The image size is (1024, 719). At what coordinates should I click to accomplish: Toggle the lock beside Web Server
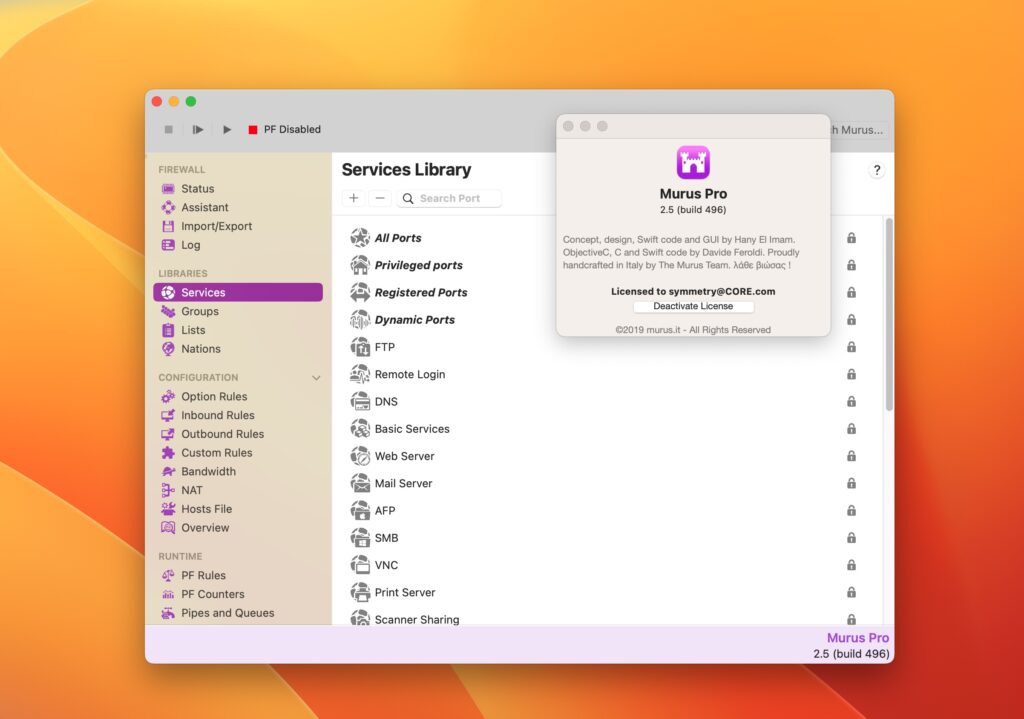pos(851,455)
